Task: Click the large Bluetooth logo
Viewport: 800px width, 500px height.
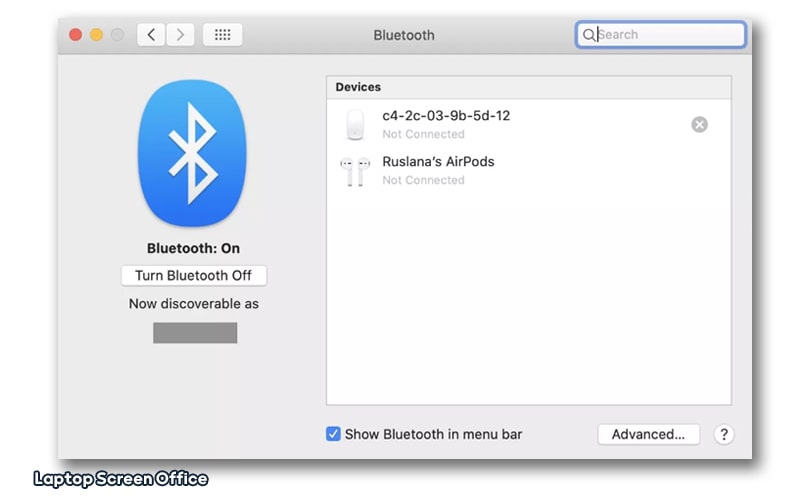Action: point(192,153)
